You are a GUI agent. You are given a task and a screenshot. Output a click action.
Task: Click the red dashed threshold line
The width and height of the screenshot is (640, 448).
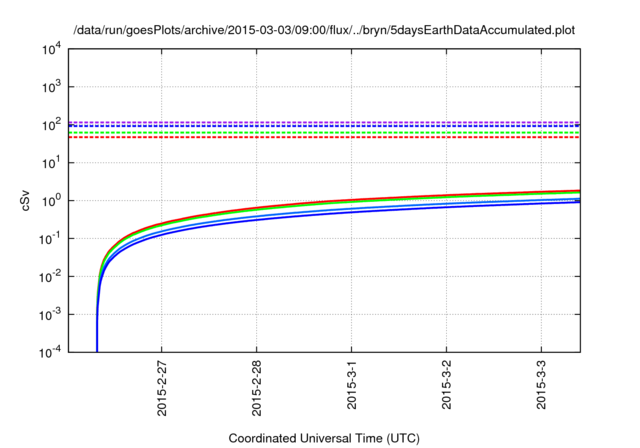pyautogui.click(x=324, y=137)
